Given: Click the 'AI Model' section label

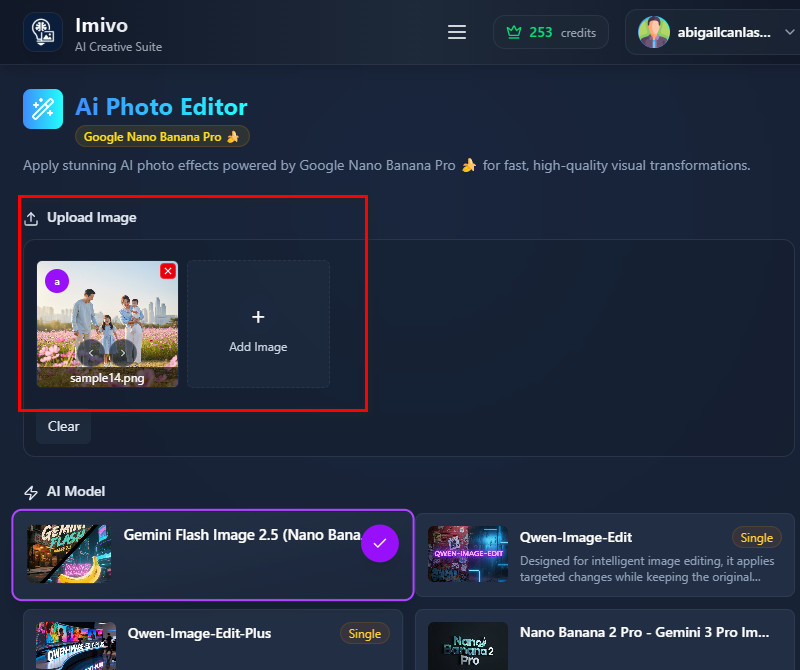Looking at the screenshot, I should (76, 491).
